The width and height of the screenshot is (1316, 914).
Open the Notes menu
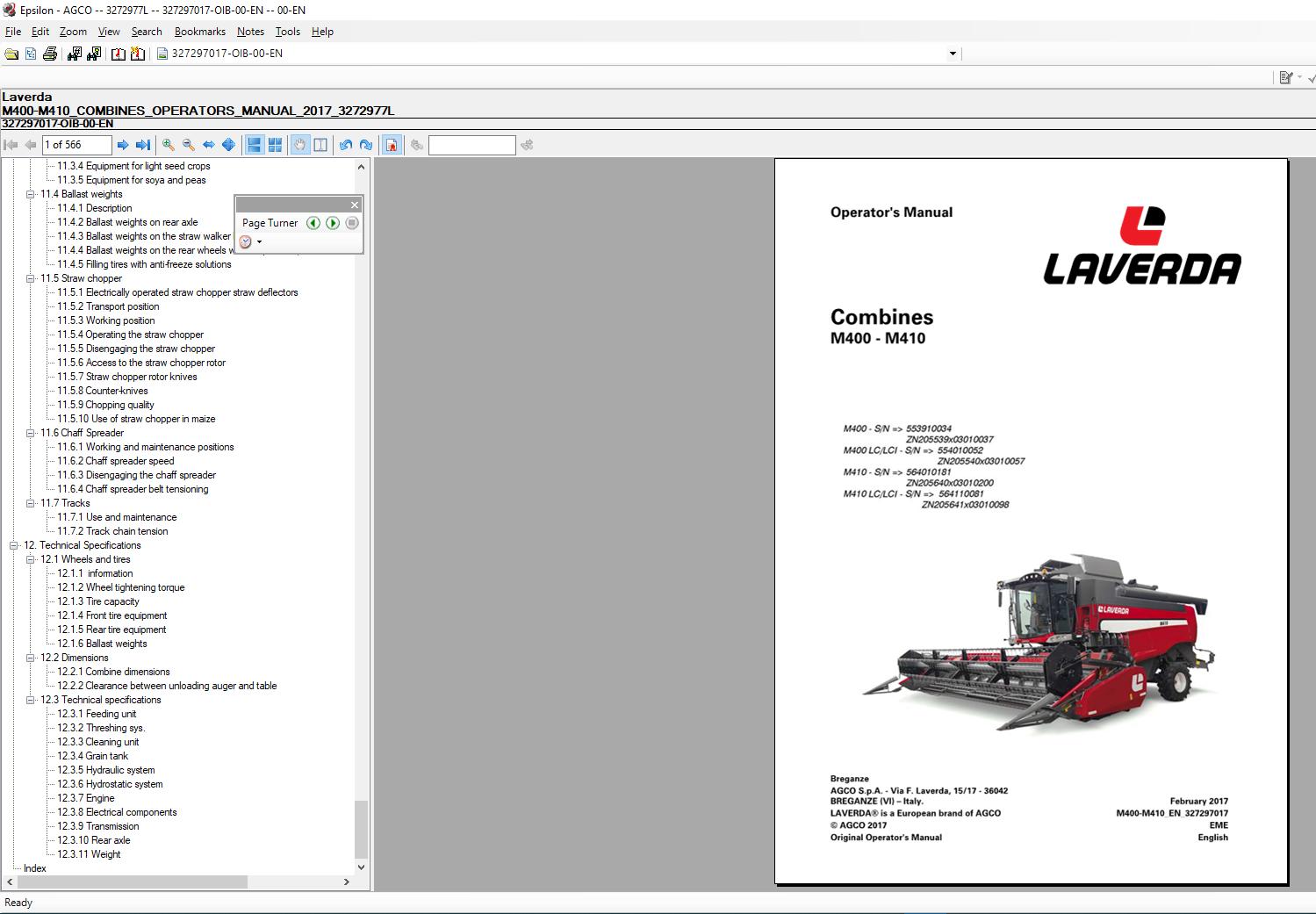point(250,32)
